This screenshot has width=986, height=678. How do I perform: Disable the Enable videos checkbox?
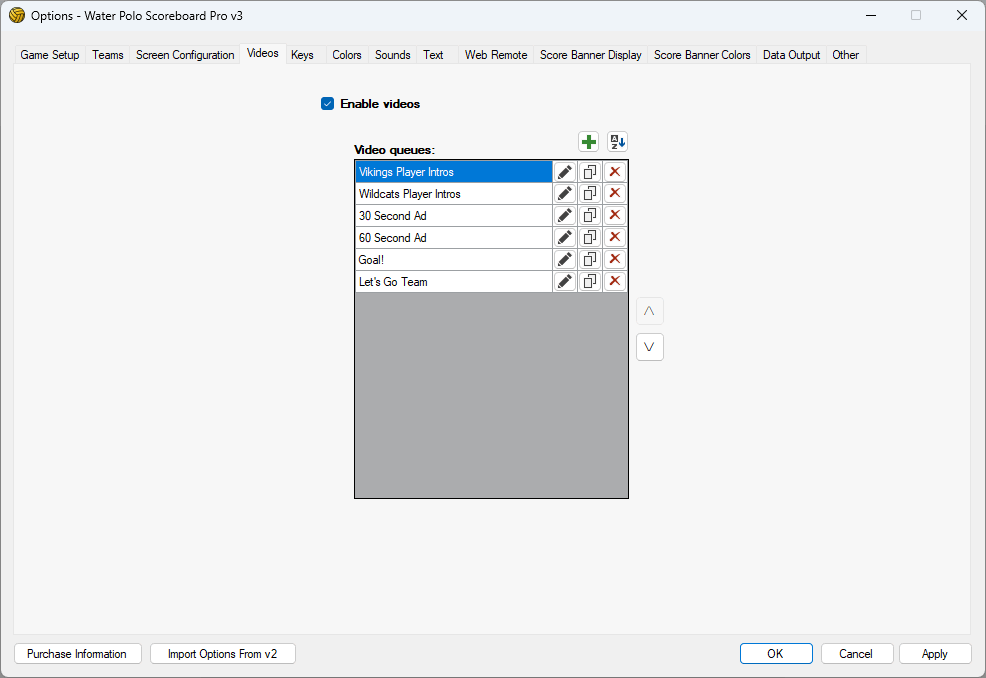pyautogui.click(x=327, y=104)
